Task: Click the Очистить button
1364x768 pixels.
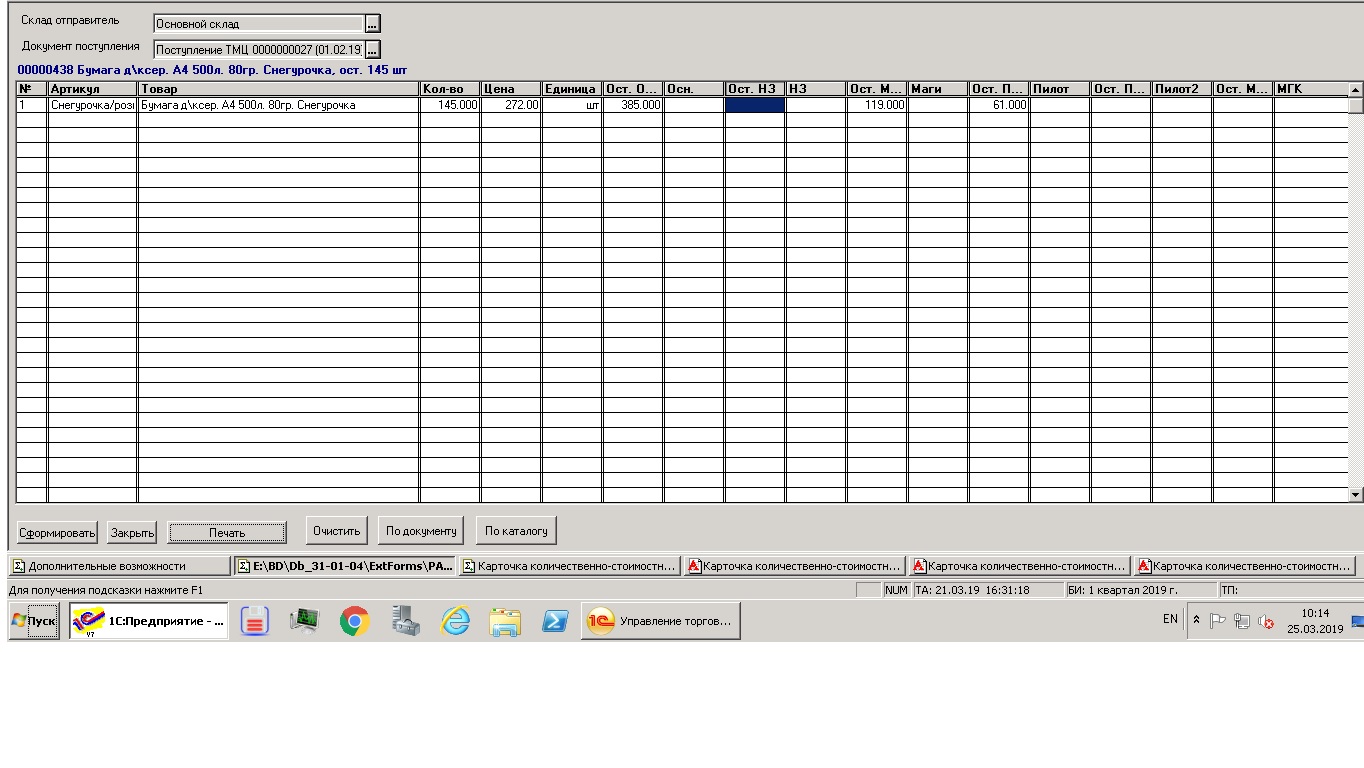Action: [336, 531]
